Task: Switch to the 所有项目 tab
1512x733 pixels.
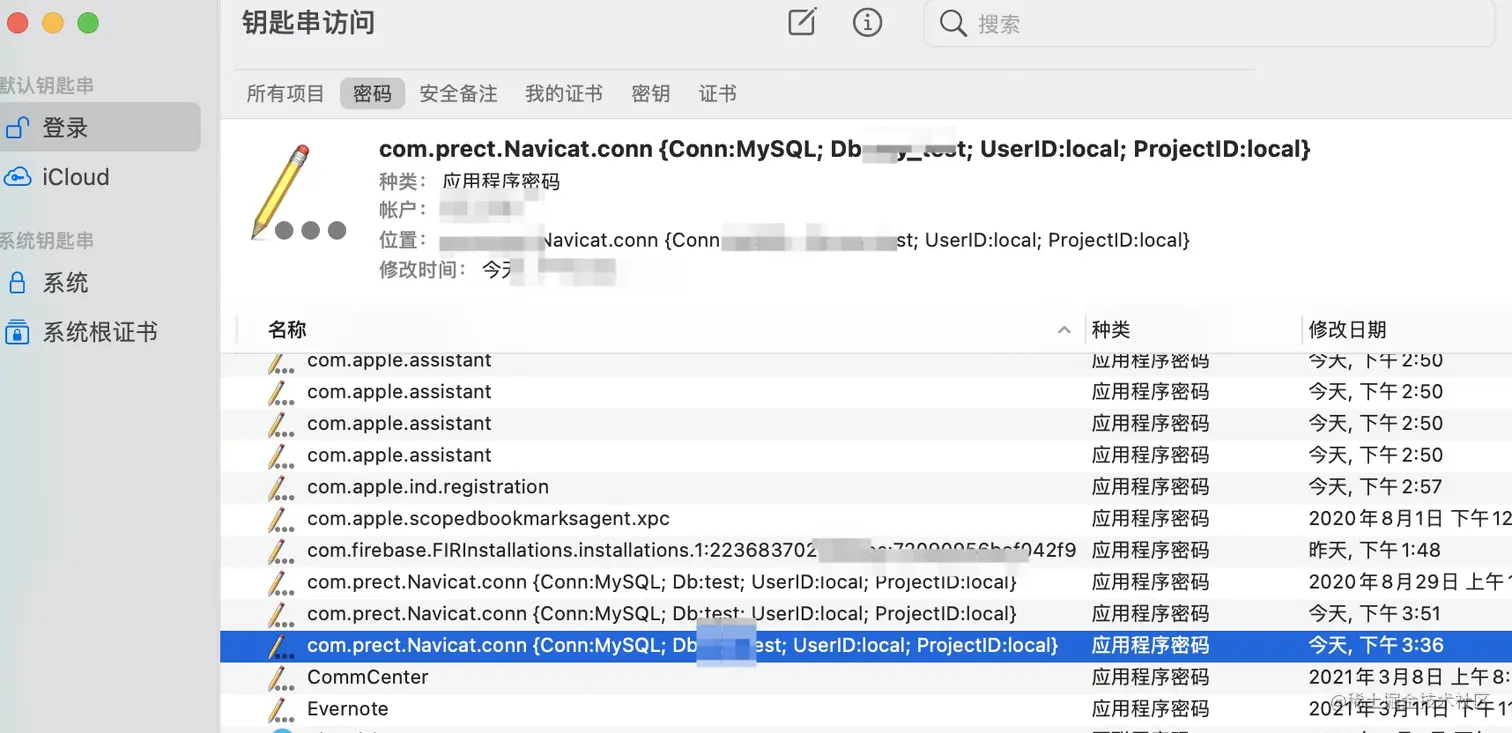Action: pyautogui.click(x=286, y=94)
